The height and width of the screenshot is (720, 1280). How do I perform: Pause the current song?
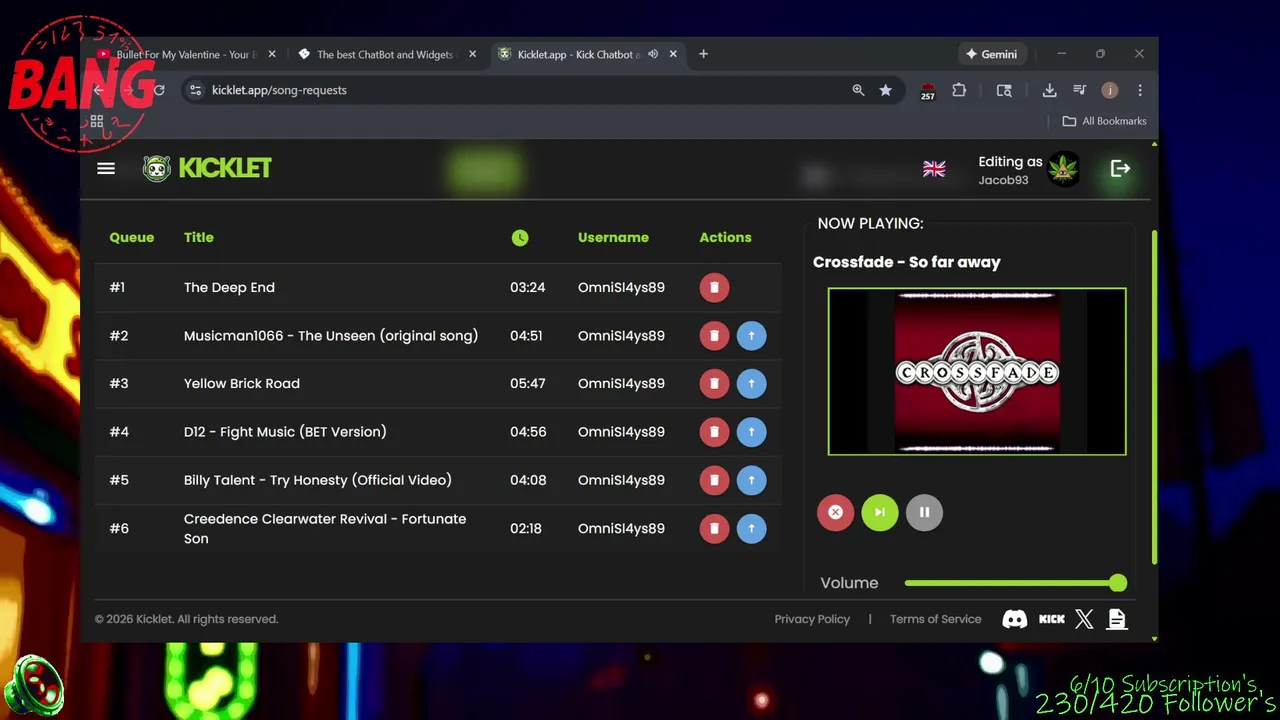(924, 512)
